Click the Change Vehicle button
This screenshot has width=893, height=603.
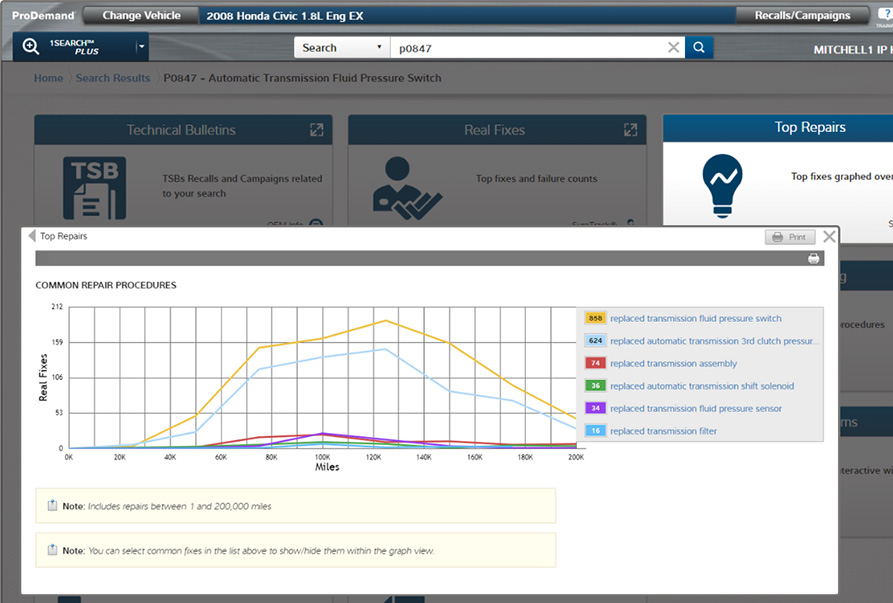tap(141, 15)
